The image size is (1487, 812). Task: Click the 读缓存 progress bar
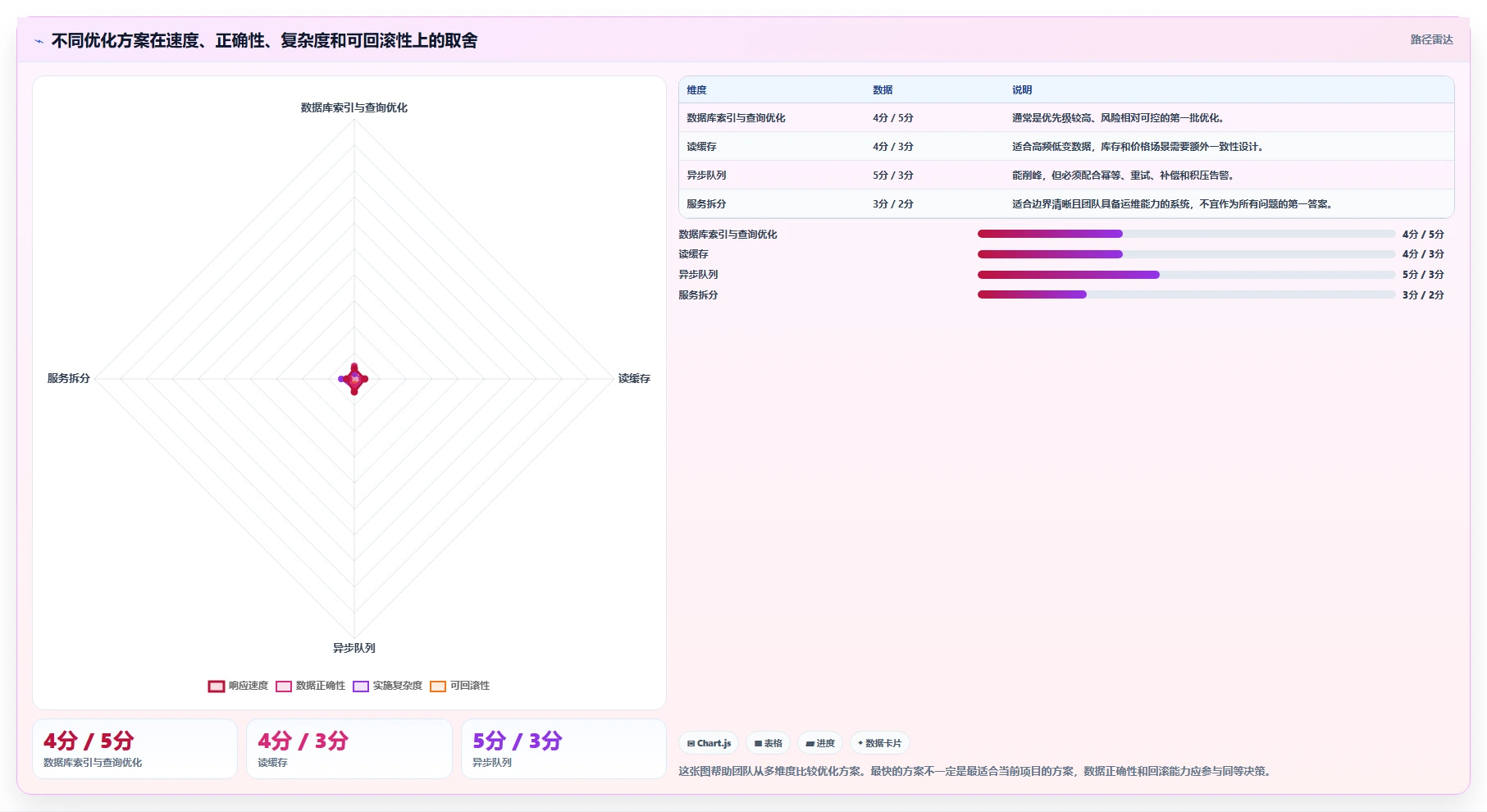tap(1186, 254)
